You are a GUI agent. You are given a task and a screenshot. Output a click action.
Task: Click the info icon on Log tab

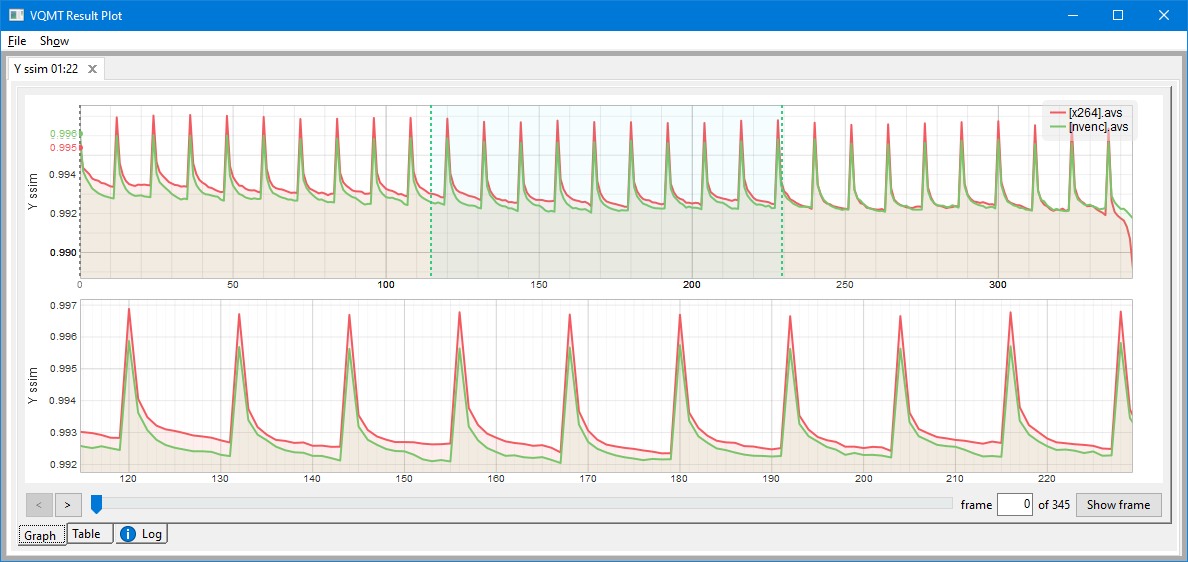pyautogui.click(x=128, y=534)
